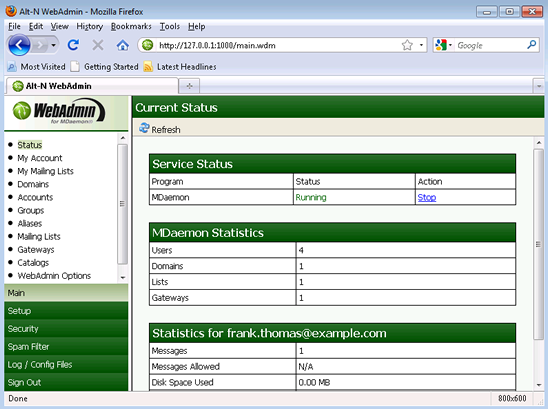The height and width of the screenshot is (409, 548).
Task: Click the Users count value 4
Action: pos(301,250)
